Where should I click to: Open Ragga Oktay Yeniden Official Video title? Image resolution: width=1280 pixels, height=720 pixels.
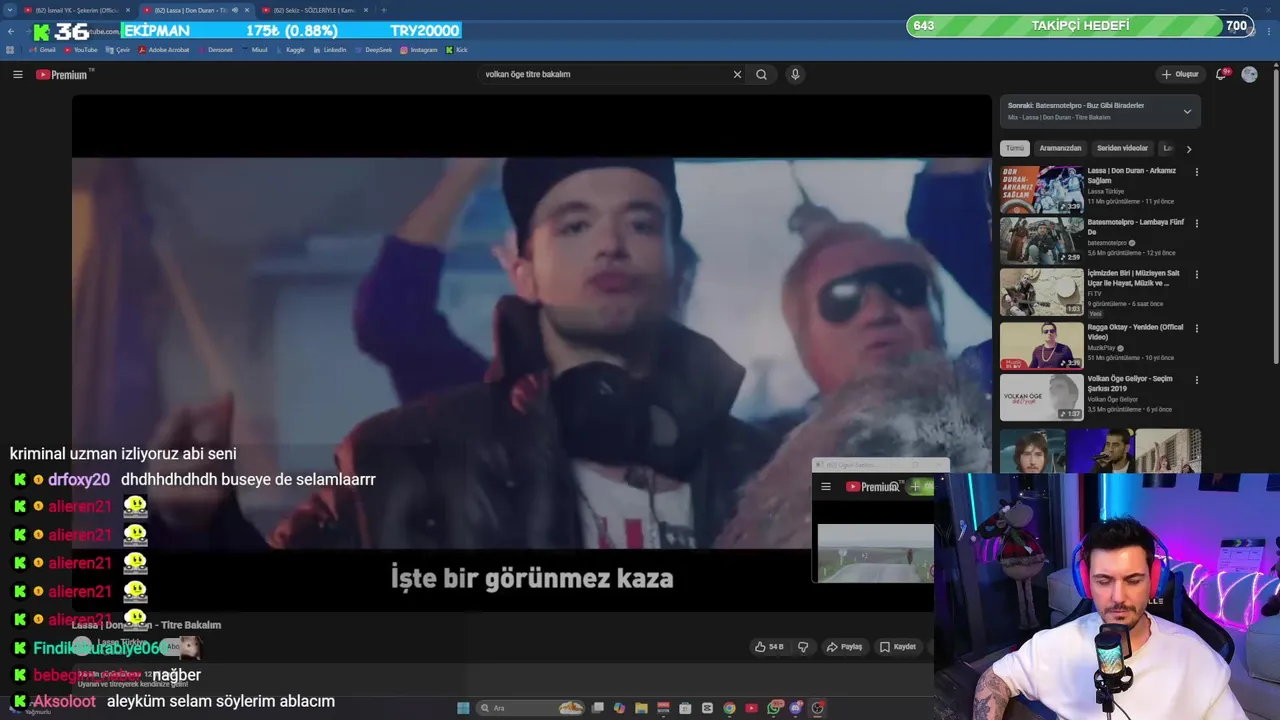1135,332
